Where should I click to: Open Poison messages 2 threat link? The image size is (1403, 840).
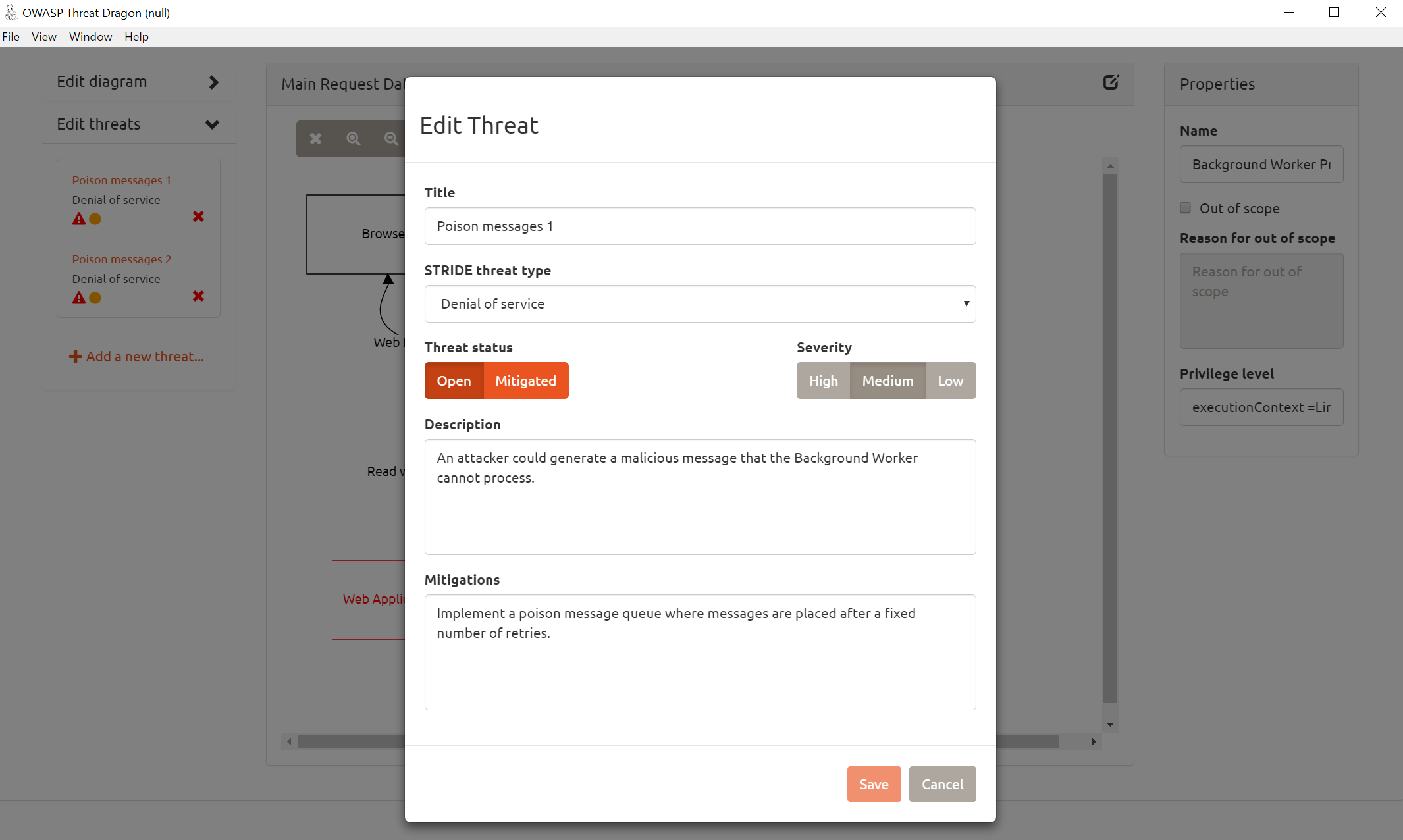[121, 259]
